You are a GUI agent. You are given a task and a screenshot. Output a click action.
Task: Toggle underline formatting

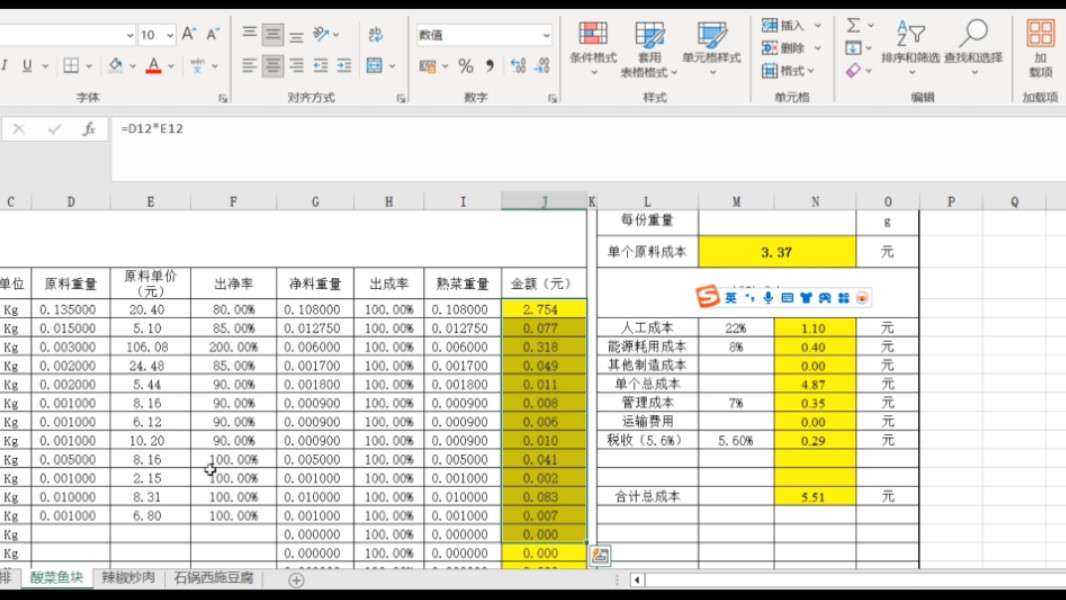pyautogui.click(x=27, y=65)
